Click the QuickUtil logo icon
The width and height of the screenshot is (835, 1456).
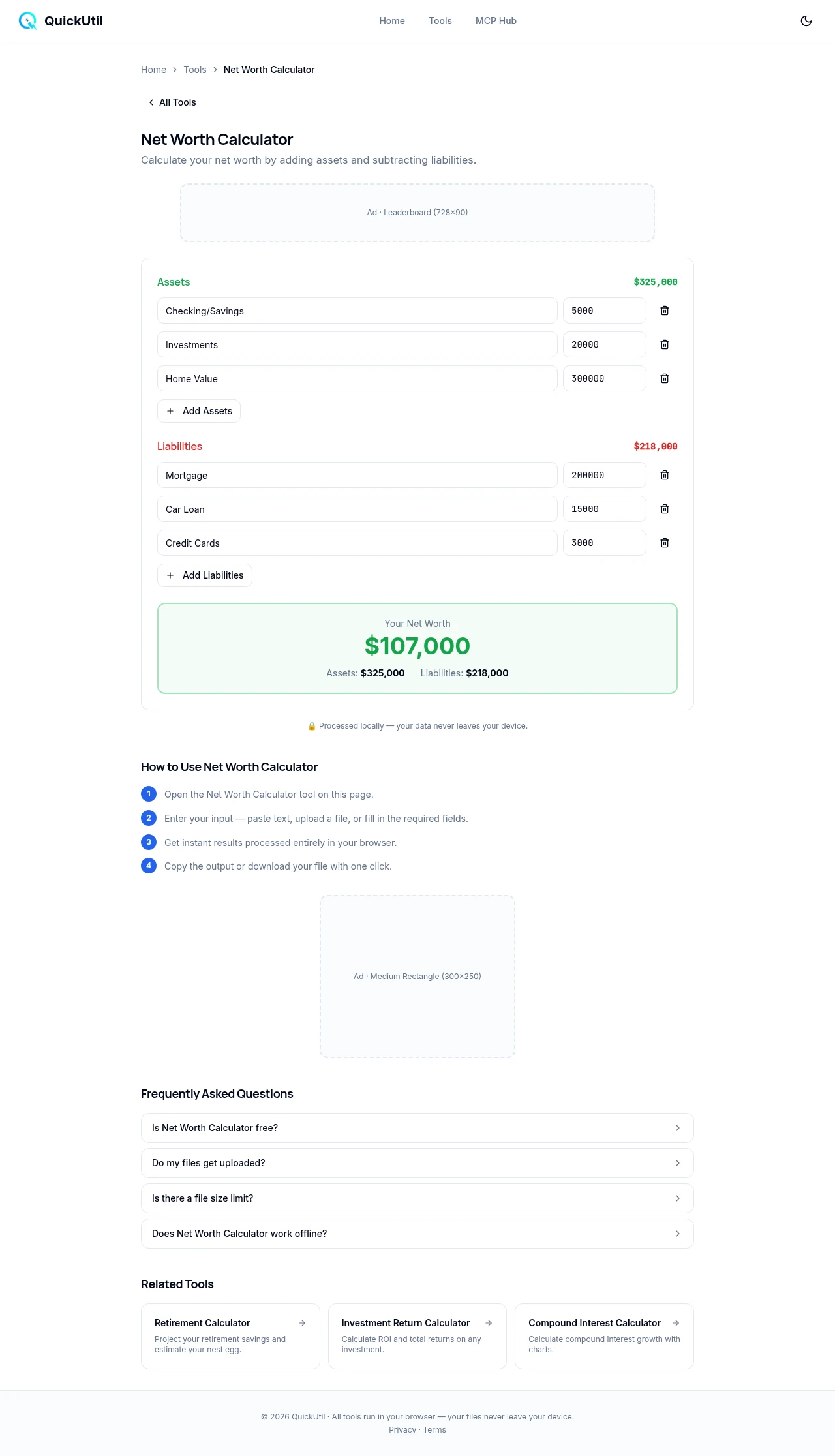coord(27,21)
